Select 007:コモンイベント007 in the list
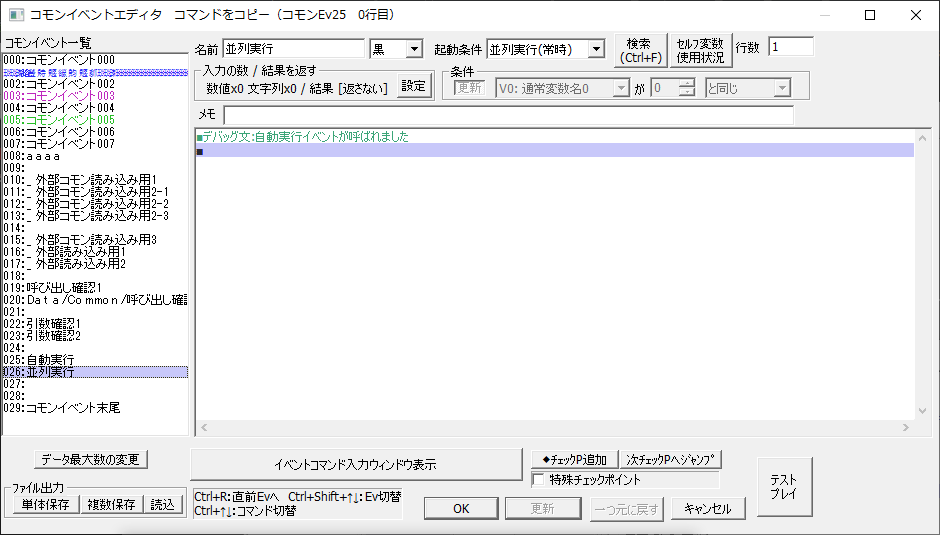 [x=95, y=144]
